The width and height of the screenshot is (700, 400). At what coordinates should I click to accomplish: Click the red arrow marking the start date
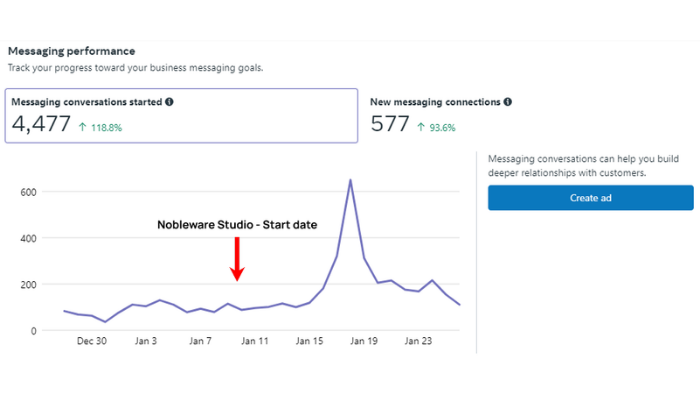[237, 259]
